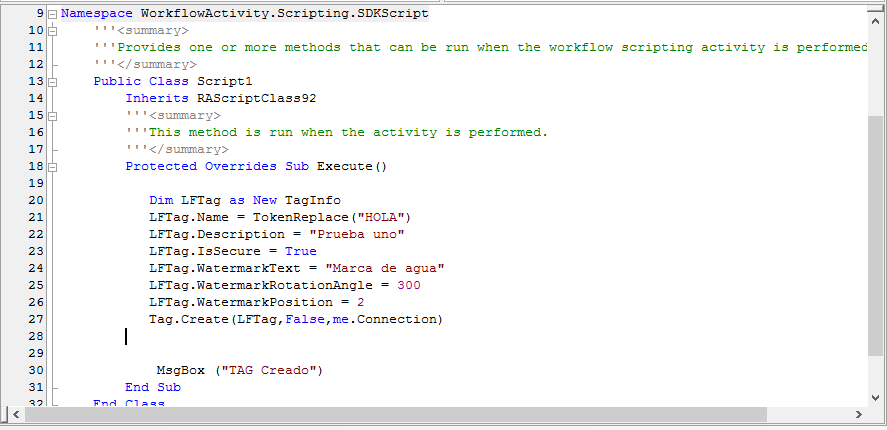This screenshot has height=430, width=887.
Task: Click the vertical scrollbar down arrow
Action: click(x=875, y=397)
